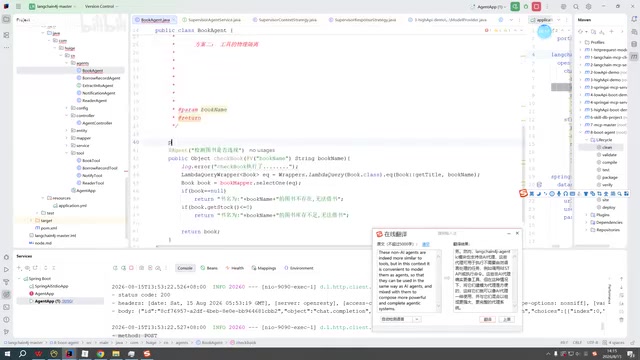
Task: Select the Health tab in Services
Action: click(x=234, y=268)
